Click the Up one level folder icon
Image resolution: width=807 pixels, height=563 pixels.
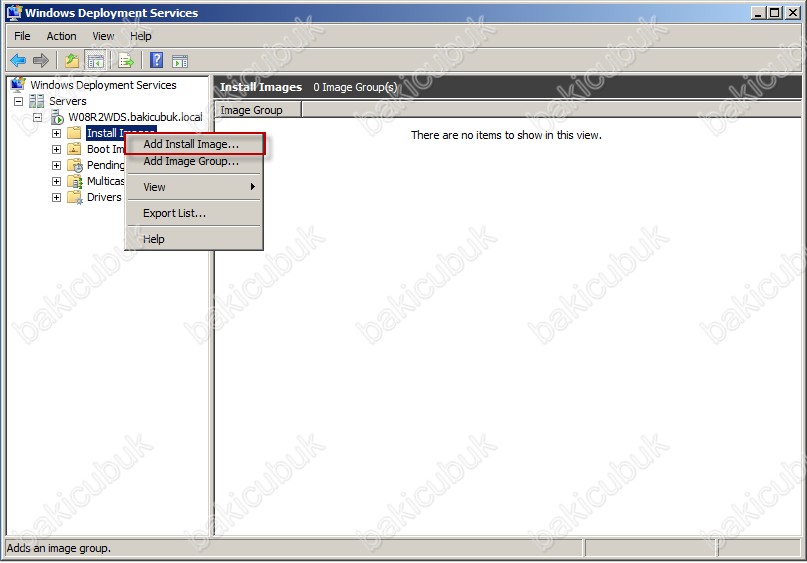(x=72, y=61)
